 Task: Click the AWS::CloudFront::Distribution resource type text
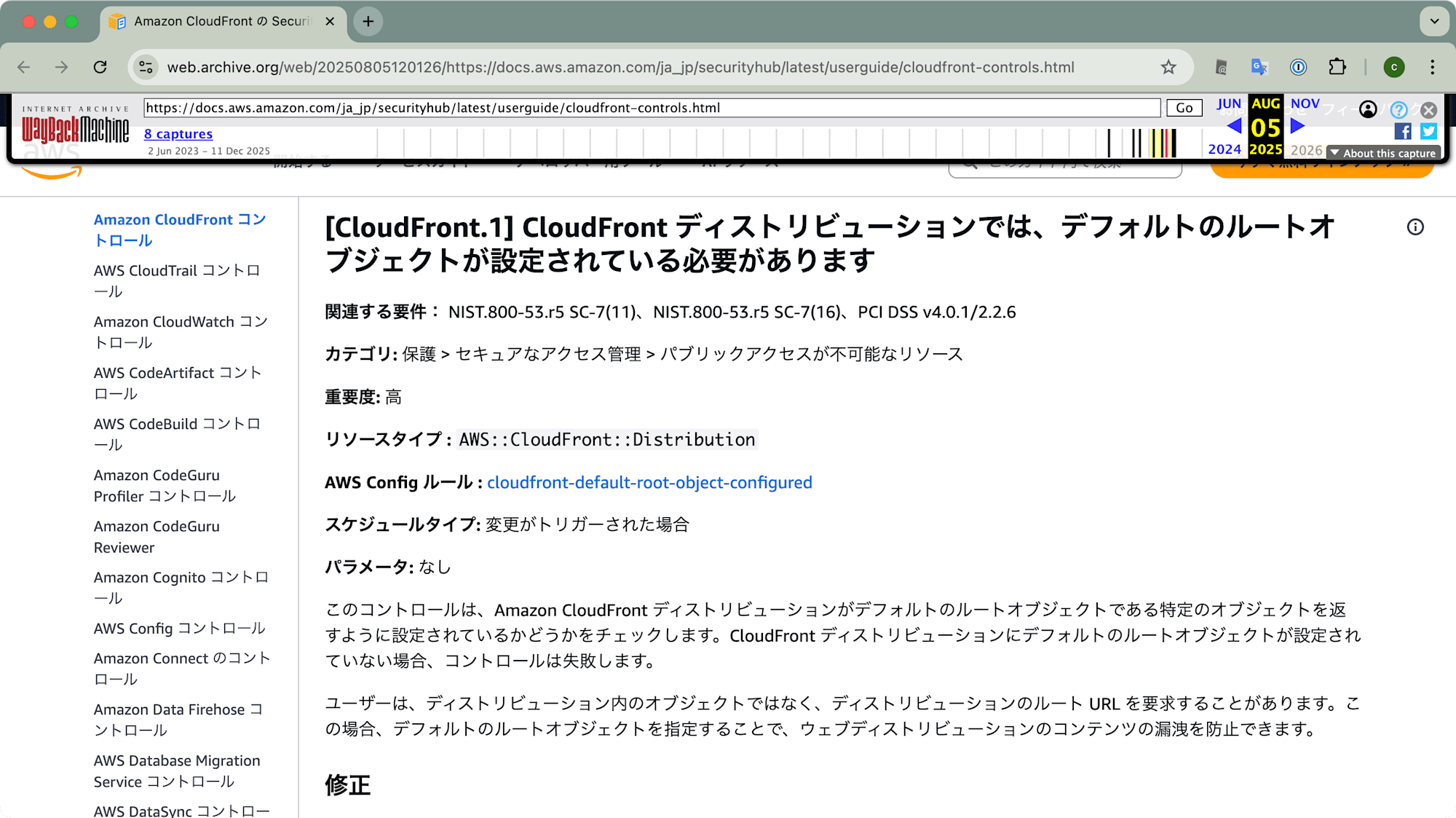(607, 439)
